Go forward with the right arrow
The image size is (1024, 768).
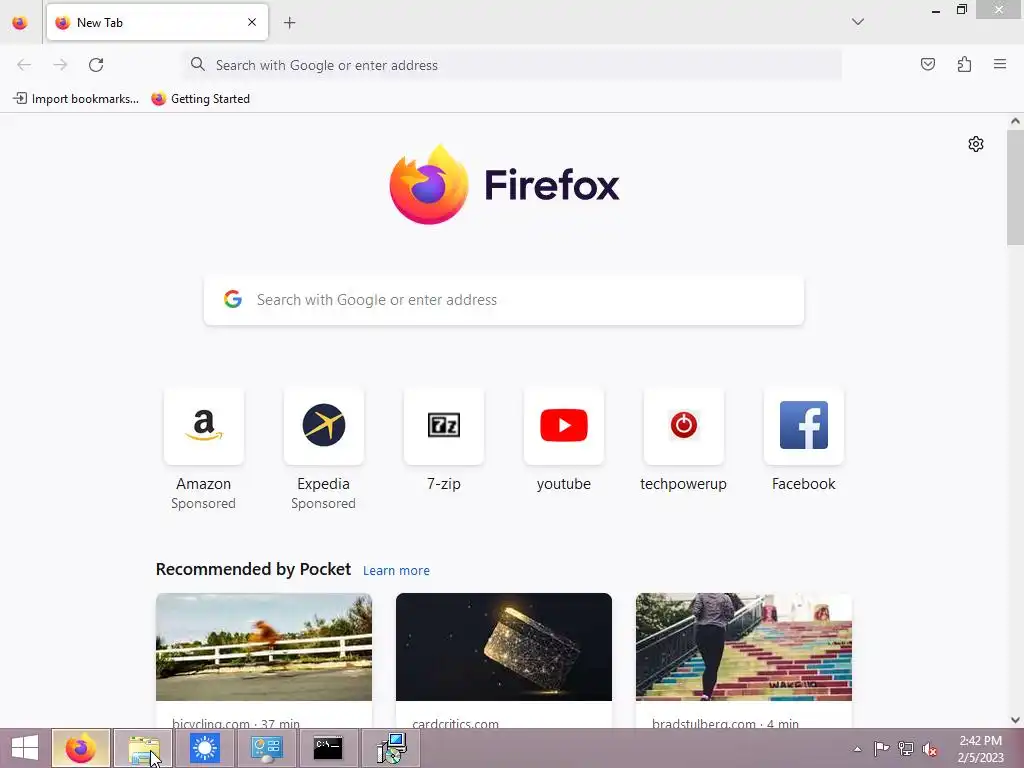[60, 65]
